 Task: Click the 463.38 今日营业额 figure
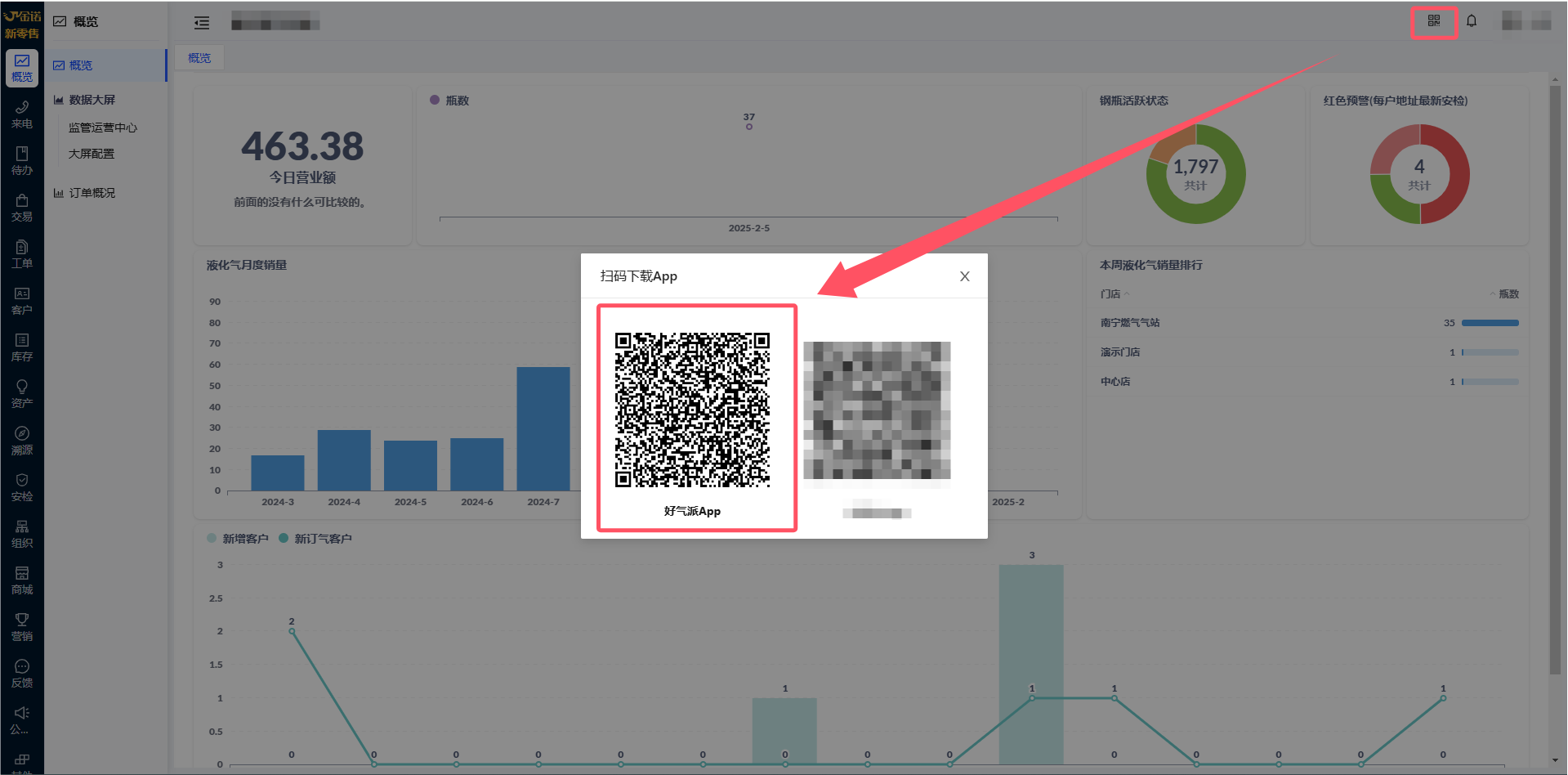click(302, 147)
